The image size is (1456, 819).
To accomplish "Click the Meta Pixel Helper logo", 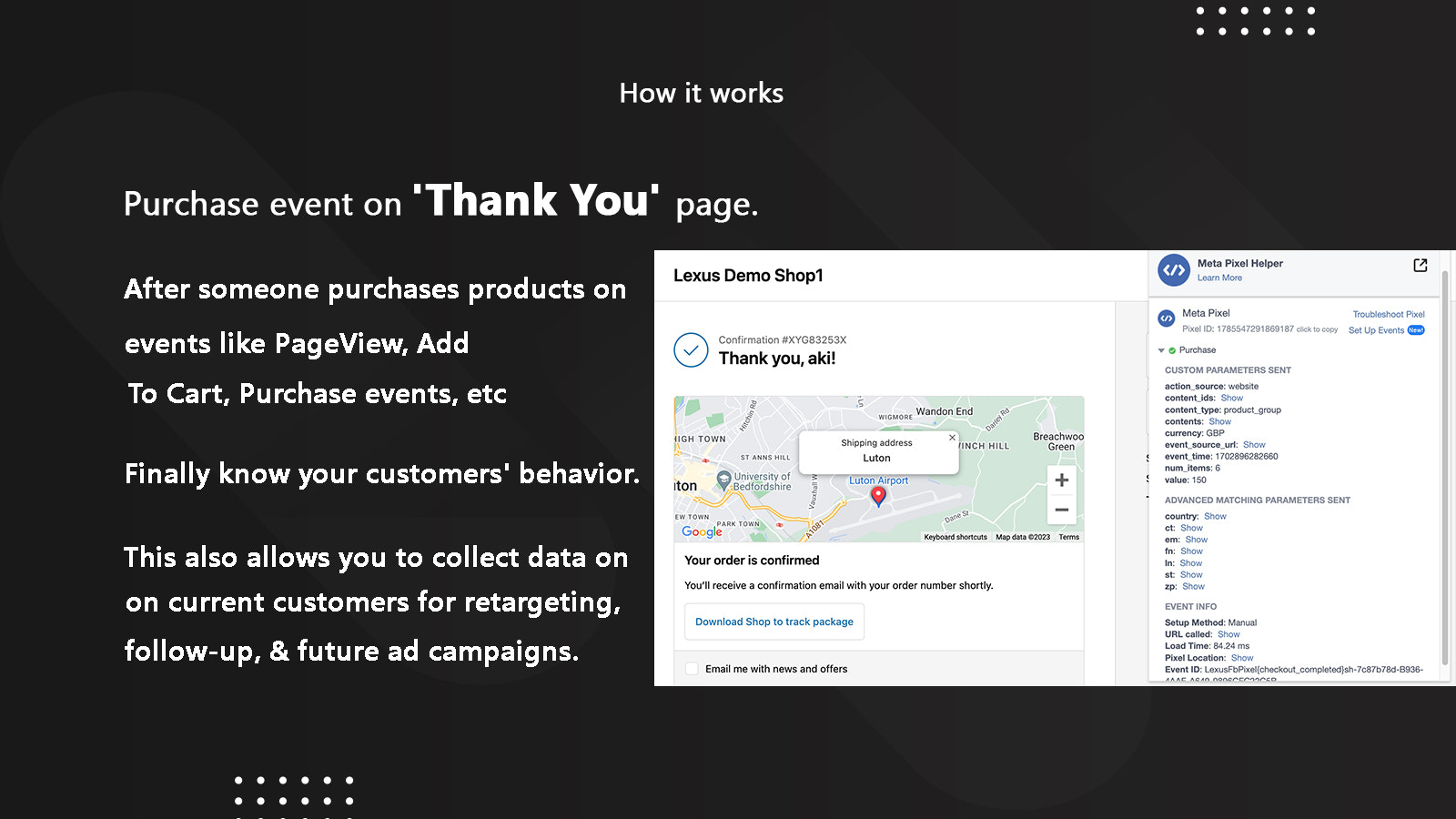I will tap(1174, 270).
